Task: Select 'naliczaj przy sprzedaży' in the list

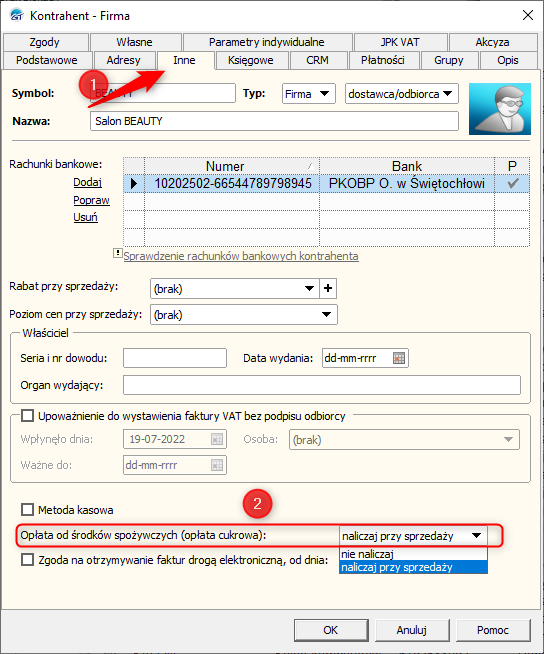Action: (413, 567)
